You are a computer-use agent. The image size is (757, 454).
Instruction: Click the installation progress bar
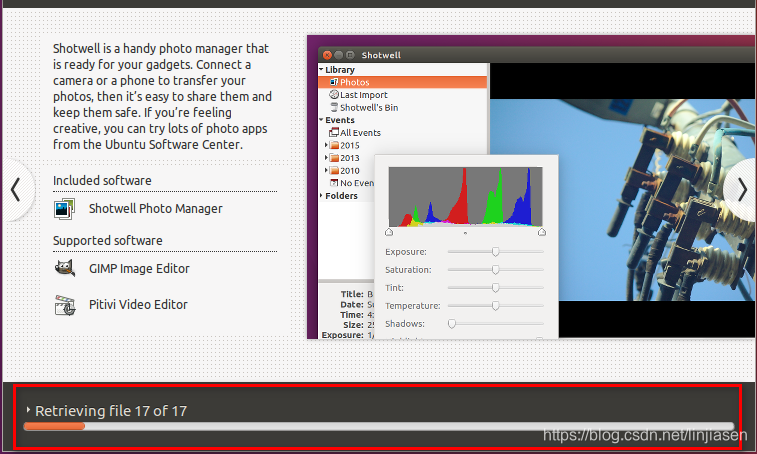pyautogui.click(x=379, y=426)
